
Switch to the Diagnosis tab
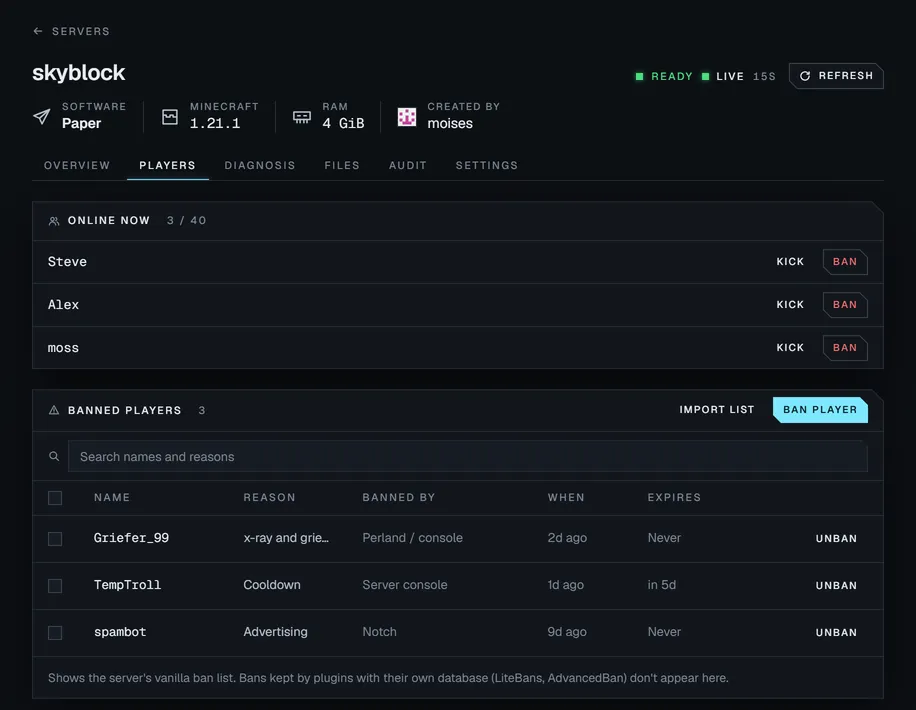(x=260, y=165)
